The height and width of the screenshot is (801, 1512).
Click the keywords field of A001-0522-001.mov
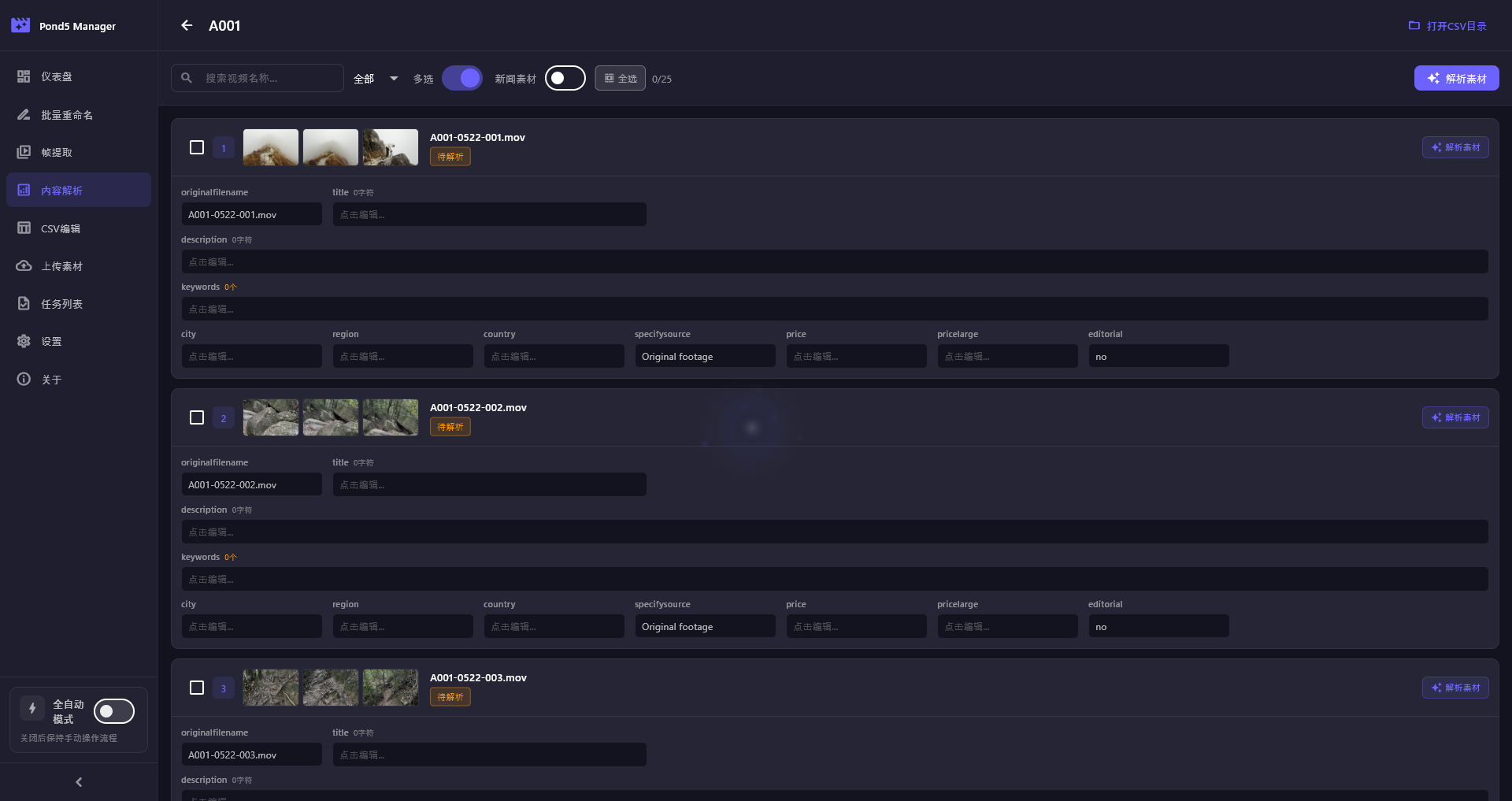point(835,309)
